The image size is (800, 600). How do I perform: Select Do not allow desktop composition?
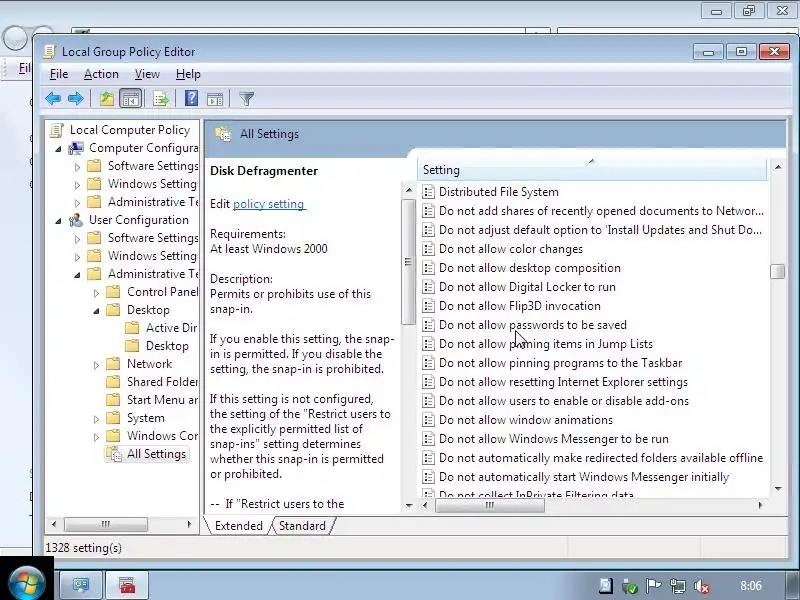click(530, 268)
